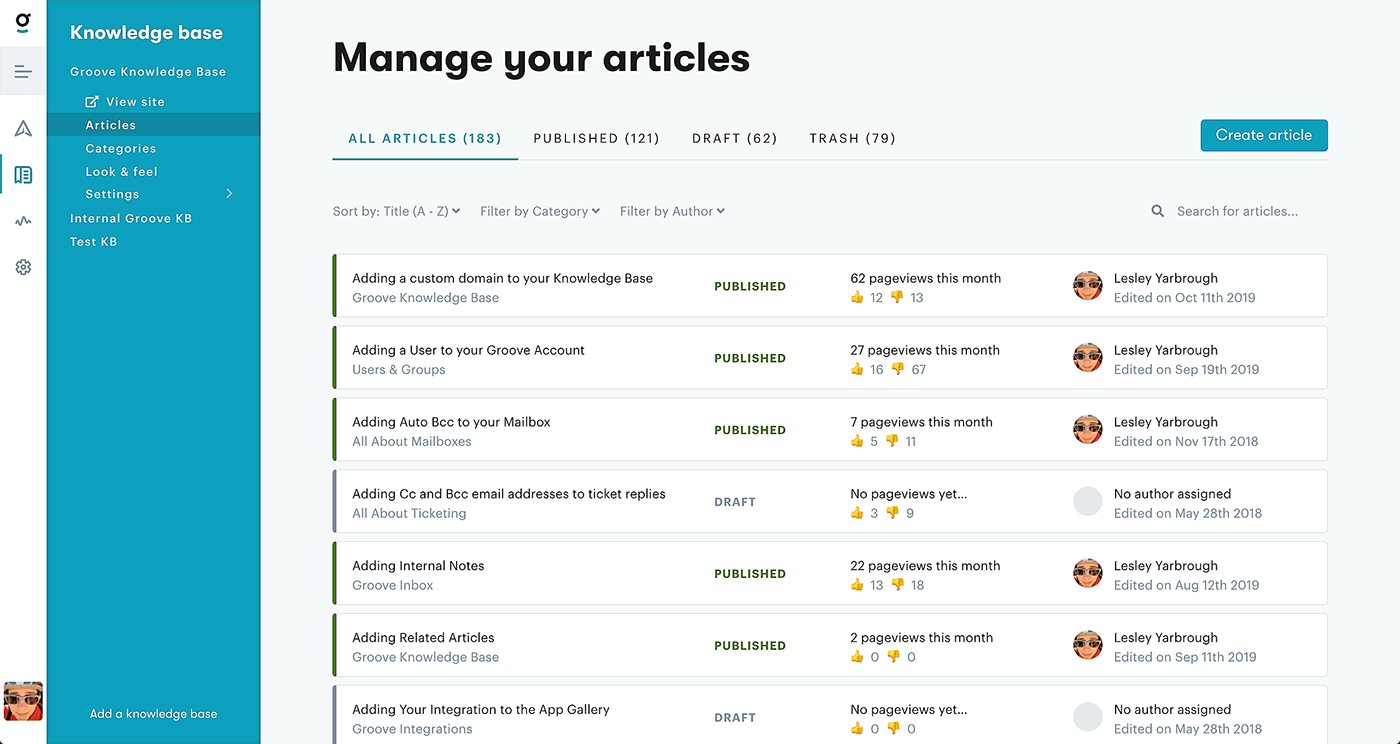Viewport: 1400px width, 744px height.
Task: Click the paper plane icon in the sidebar
Action: (x=22, y=128)
